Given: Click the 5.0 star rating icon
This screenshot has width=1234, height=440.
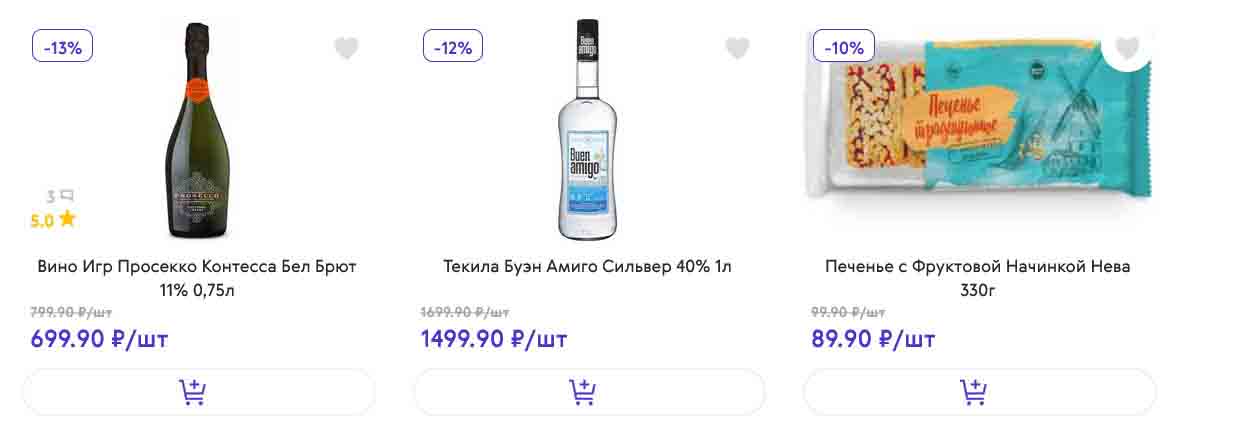Looking at the screenshot, I should click(67, 220).
